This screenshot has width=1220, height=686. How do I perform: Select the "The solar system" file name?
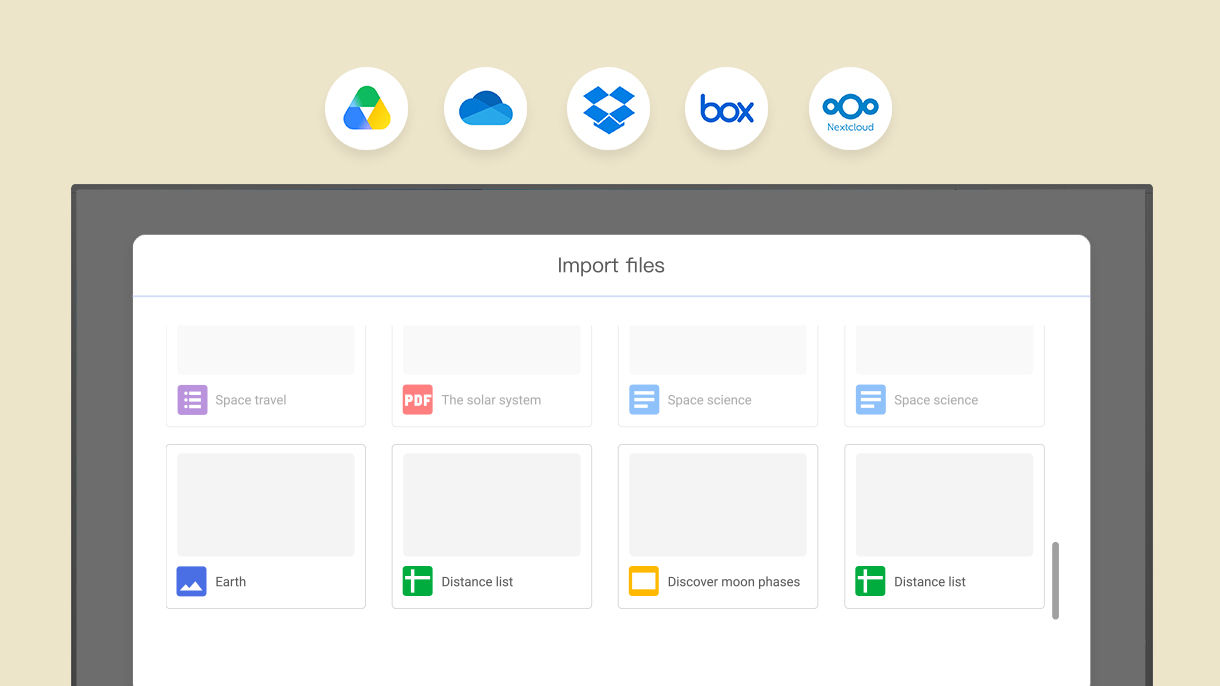[491, 400]
